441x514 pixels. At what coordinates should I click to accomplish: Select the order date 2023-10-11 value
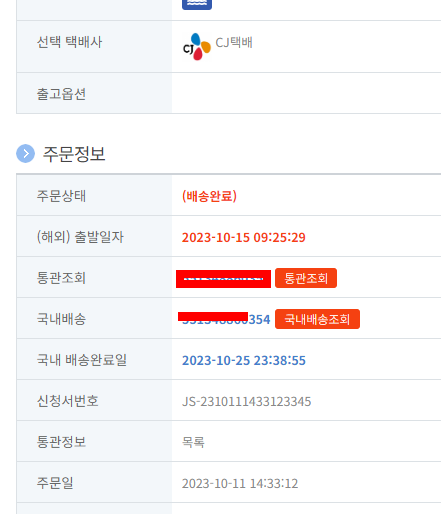(240, 483)
